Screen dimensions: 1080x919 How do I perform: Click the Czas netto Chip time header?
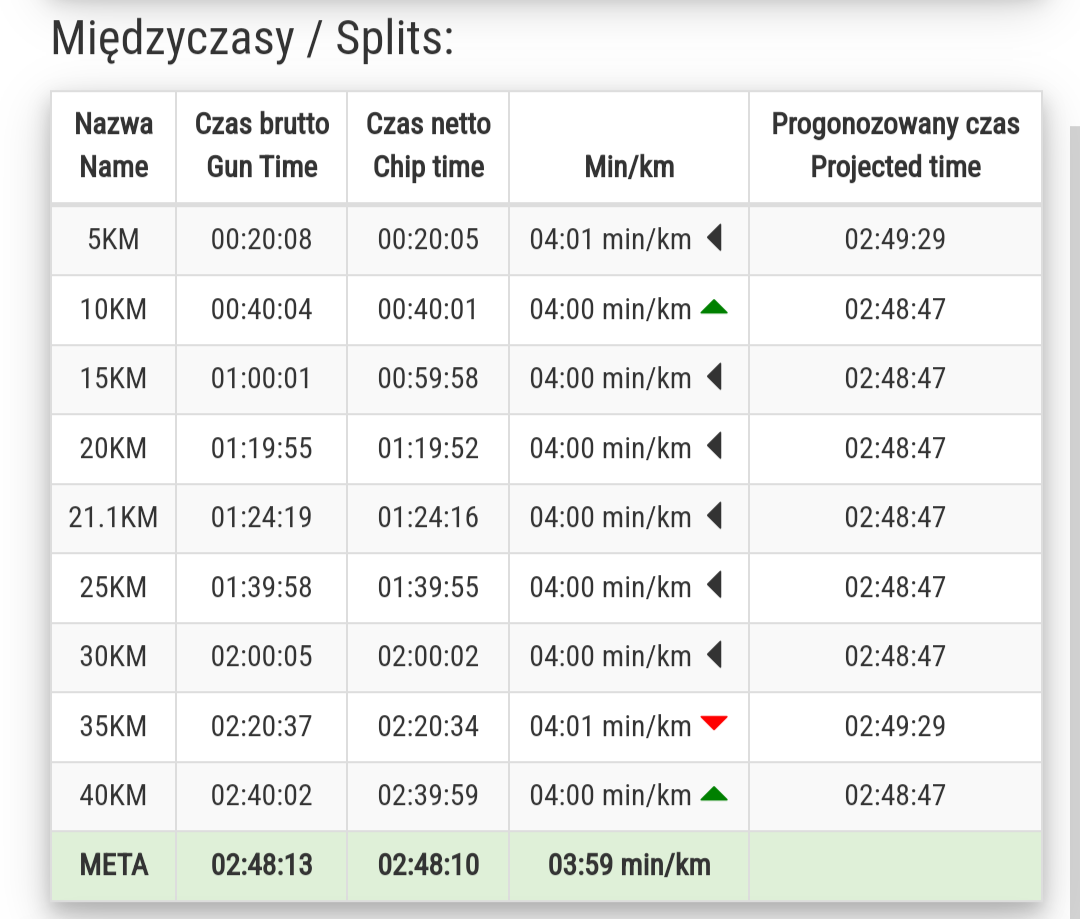(x=428, y=146)
